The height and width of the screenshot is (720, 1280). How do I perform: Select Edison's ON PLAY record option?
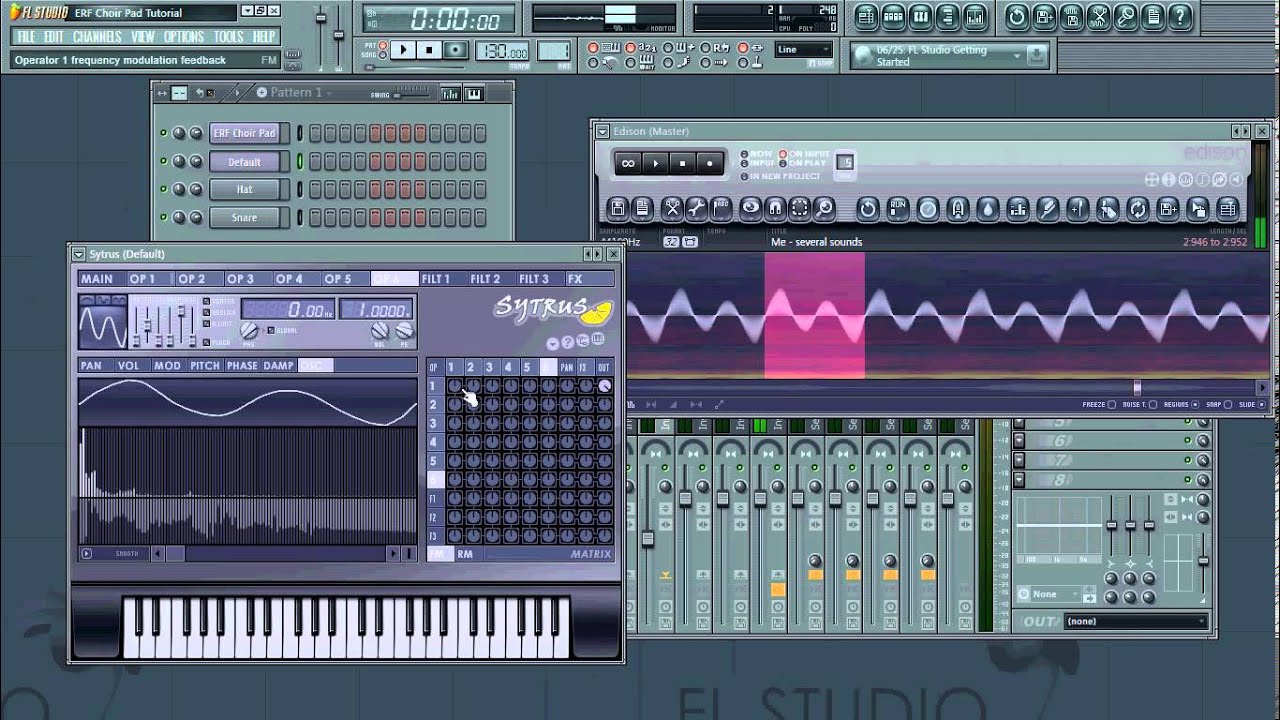click(784, 163)
